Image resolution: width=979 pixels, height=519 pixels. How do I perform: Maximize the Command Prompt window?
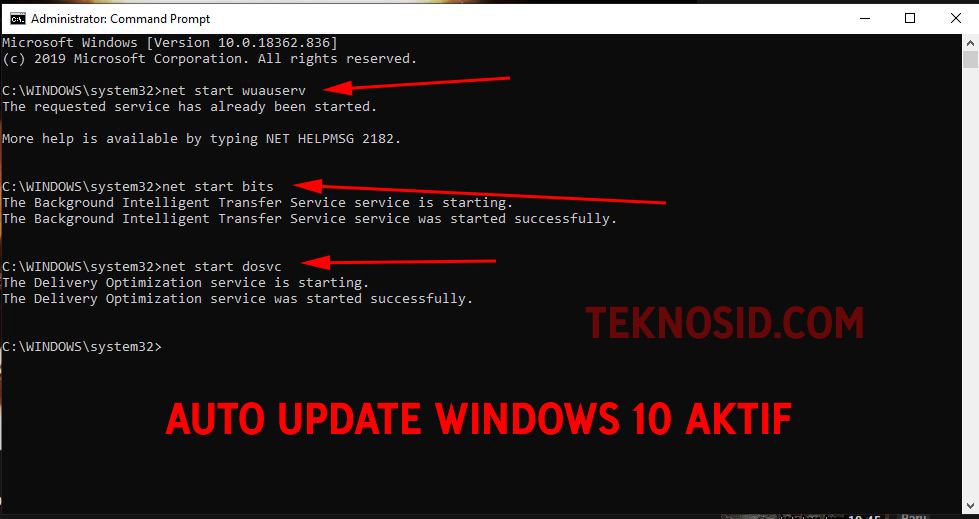point(910,19)
